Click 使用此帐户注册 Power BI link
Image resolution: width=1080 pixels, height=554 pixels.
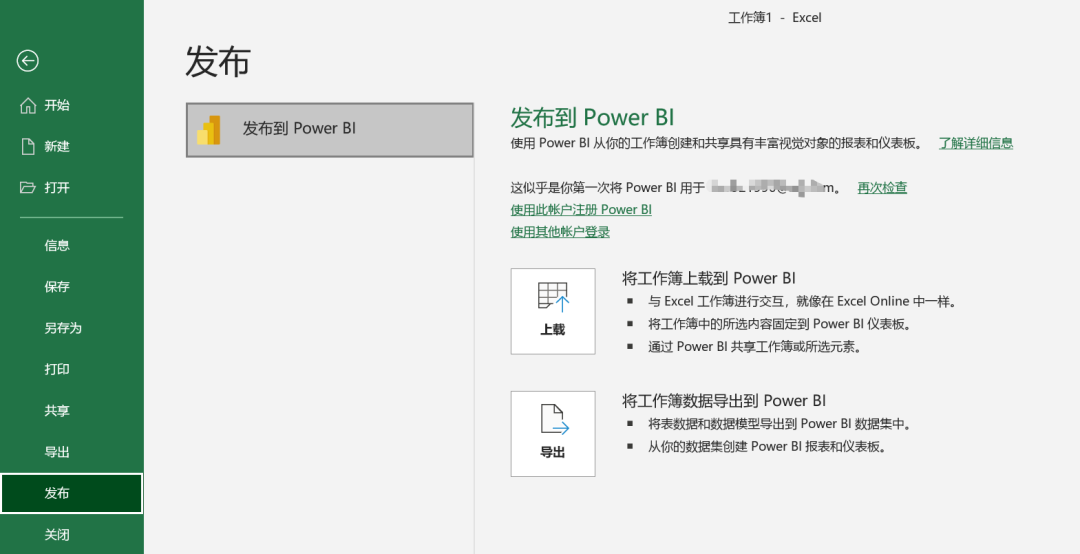coord(581,209)
